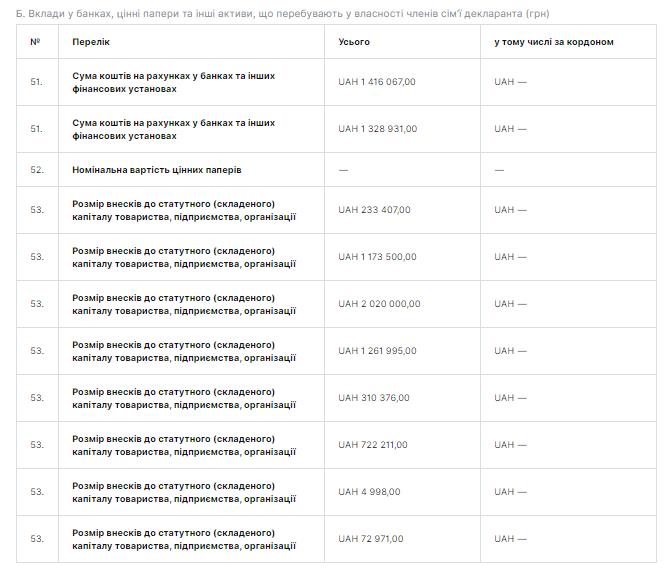Select the "Перелік" column header

(x=91, y=42)
